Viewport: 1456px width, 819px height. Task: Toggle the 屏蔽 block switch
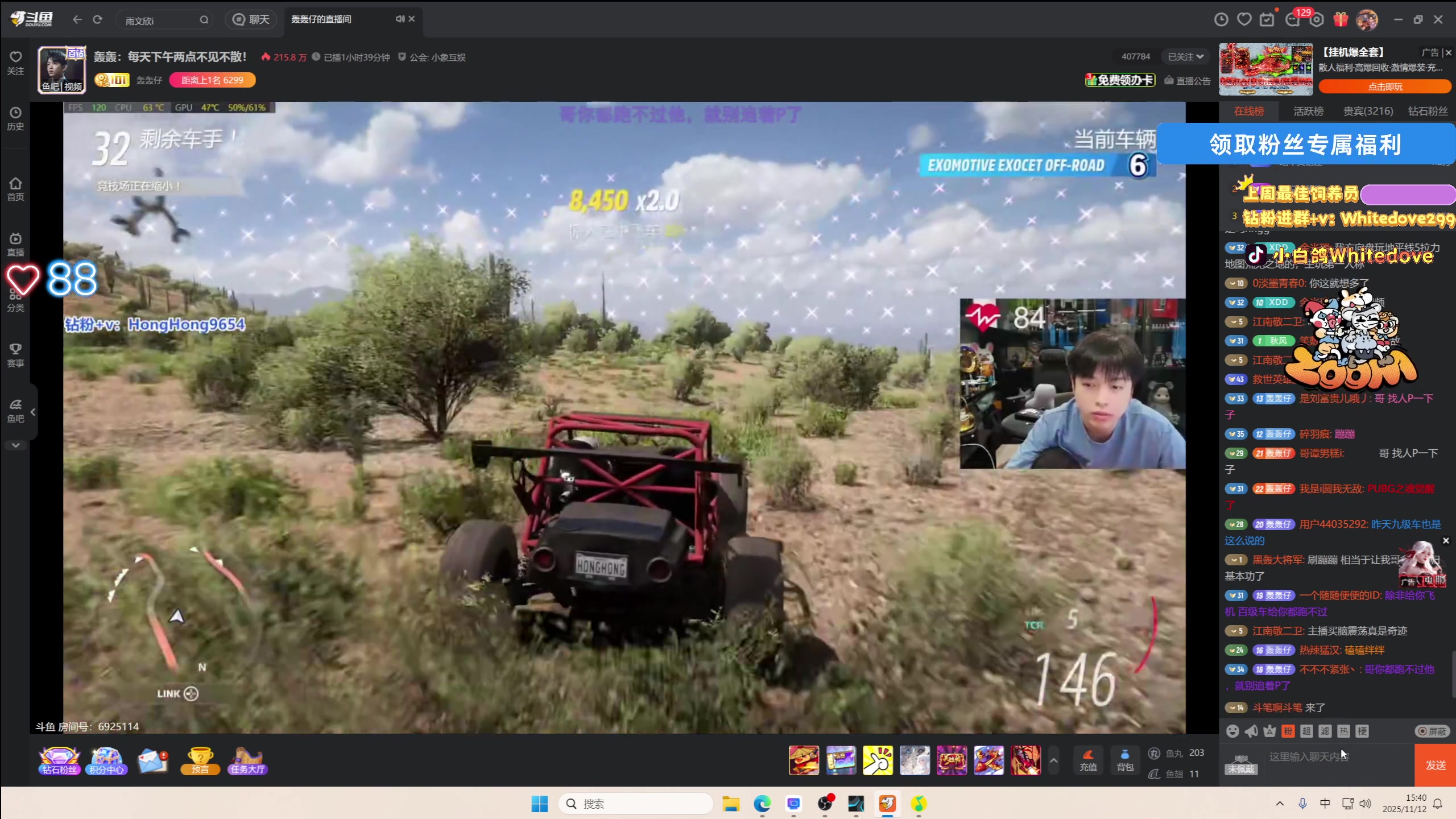(1432, 731)
